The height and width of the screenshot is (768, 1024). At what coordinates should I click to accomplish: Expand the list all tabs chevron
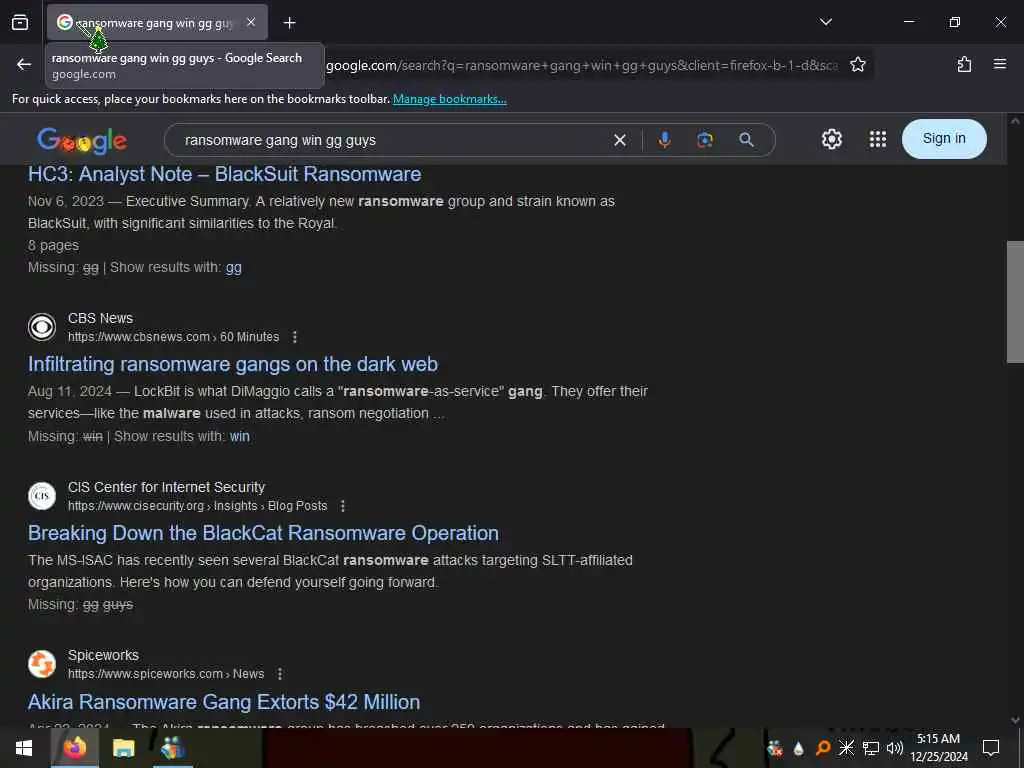click(825, 22)
